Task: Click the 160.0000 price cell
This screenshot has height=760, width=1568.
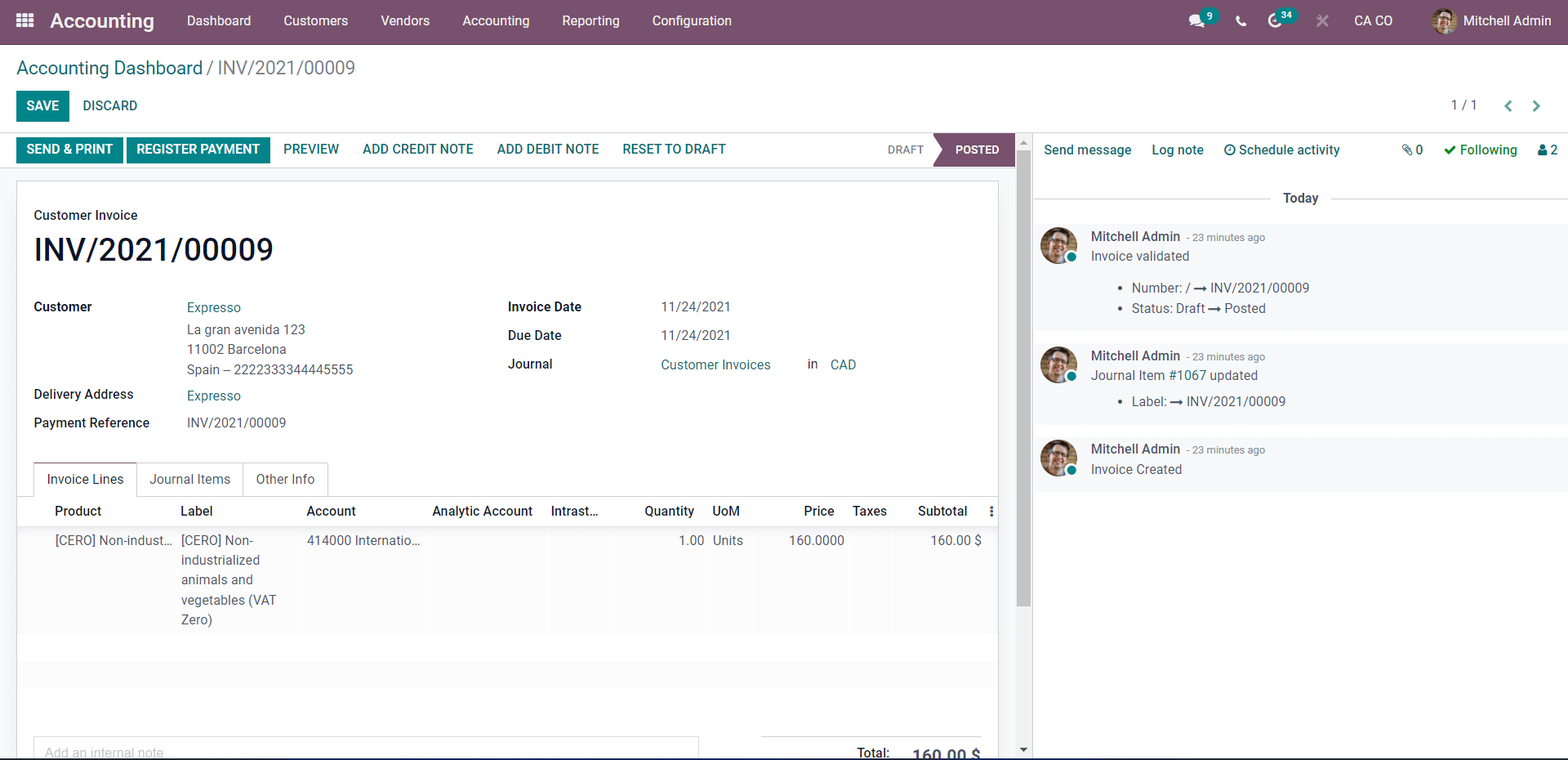Action: pyautogui.click(x=817, y=541)
